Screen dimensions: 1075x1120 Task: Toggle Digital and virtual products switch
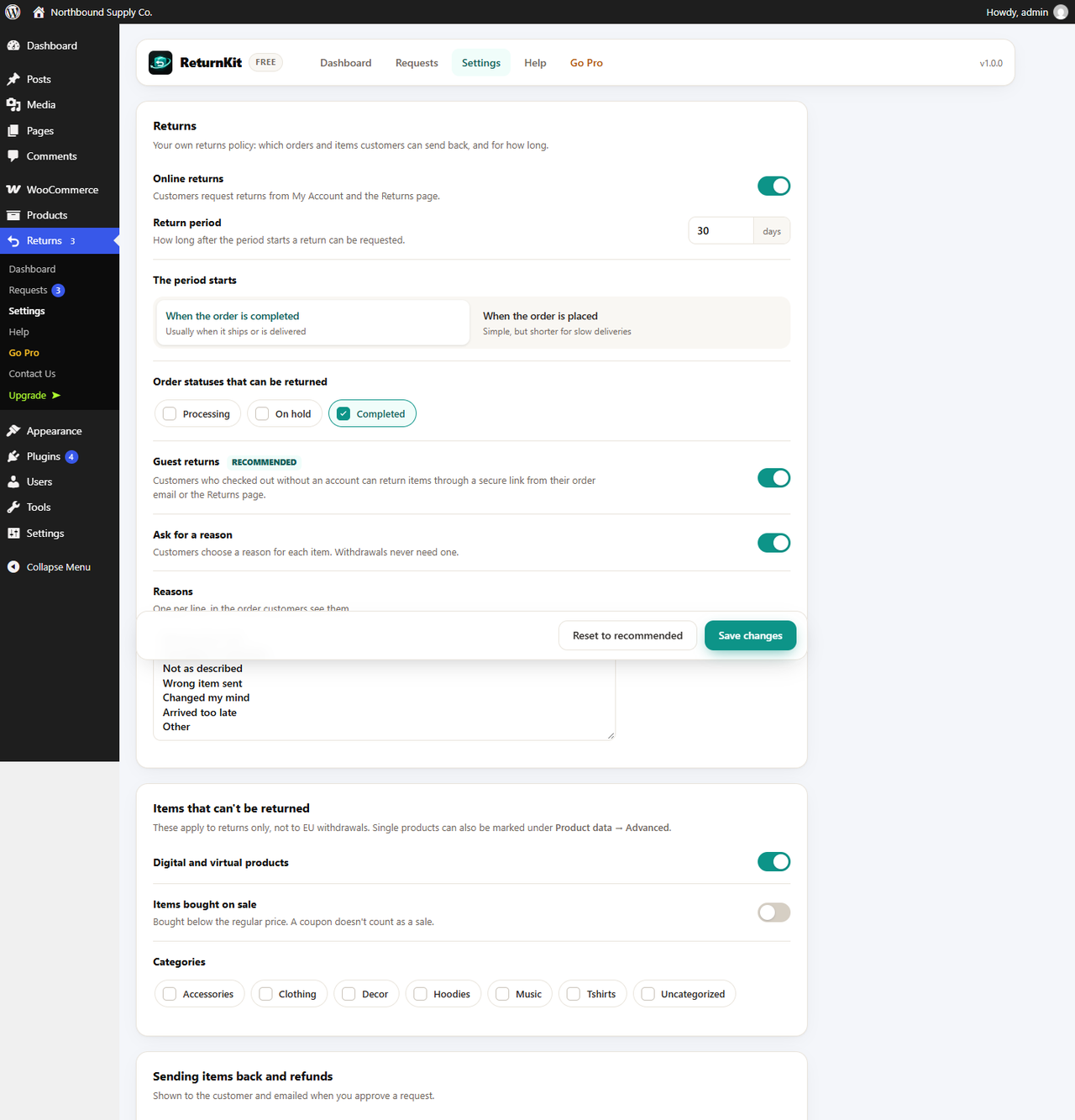[x=773, y=862]
